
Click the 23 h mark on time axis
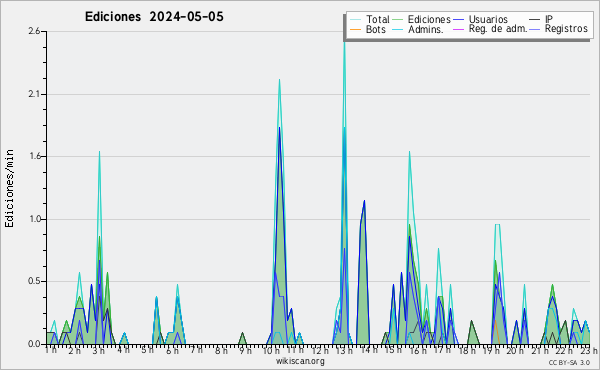click(589, 350)
